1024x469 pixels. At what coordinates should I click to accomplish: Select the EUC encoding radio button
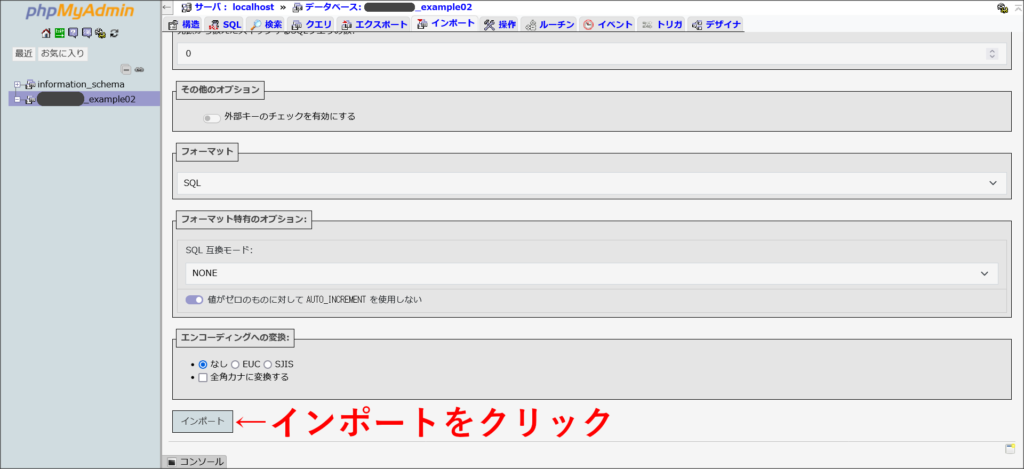[235, 364]
